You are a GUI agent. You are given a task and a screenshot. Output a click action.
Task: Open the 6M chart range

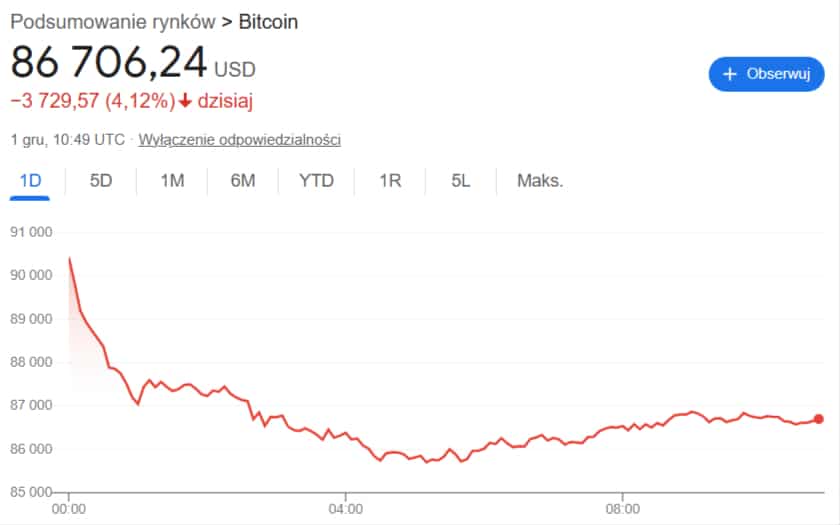[x=243, y=181]
